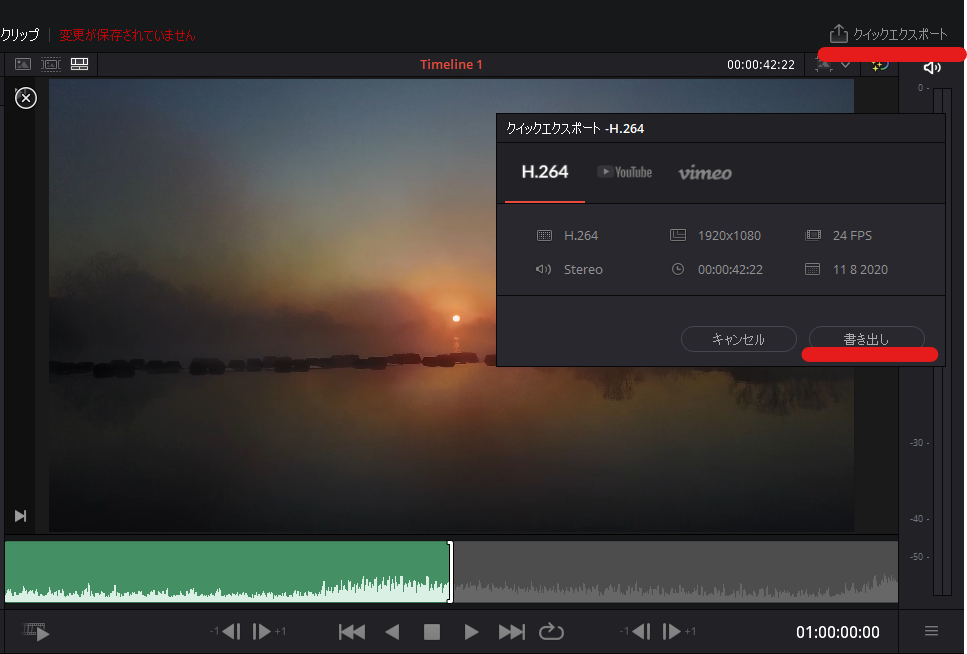Jump to the start of timeline
Image resolution: width=967 pixels, height=654 pixels.
tap(352, 632)
